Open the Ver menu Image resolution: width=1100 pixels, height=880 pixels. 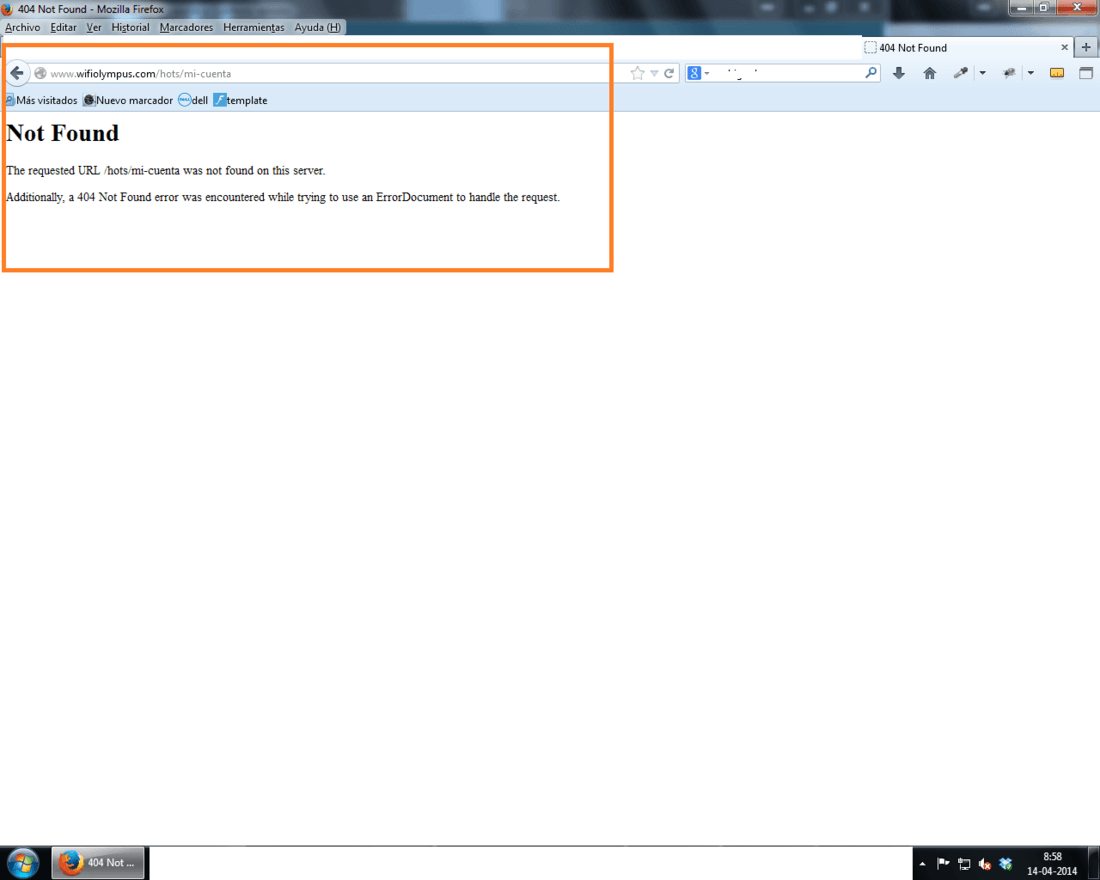pos(94,27)
